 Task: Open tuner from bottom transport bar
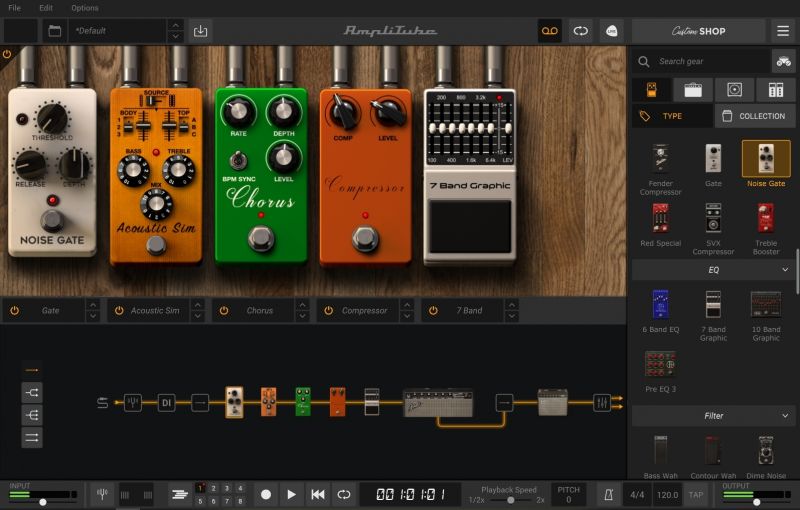click(102, 494)
